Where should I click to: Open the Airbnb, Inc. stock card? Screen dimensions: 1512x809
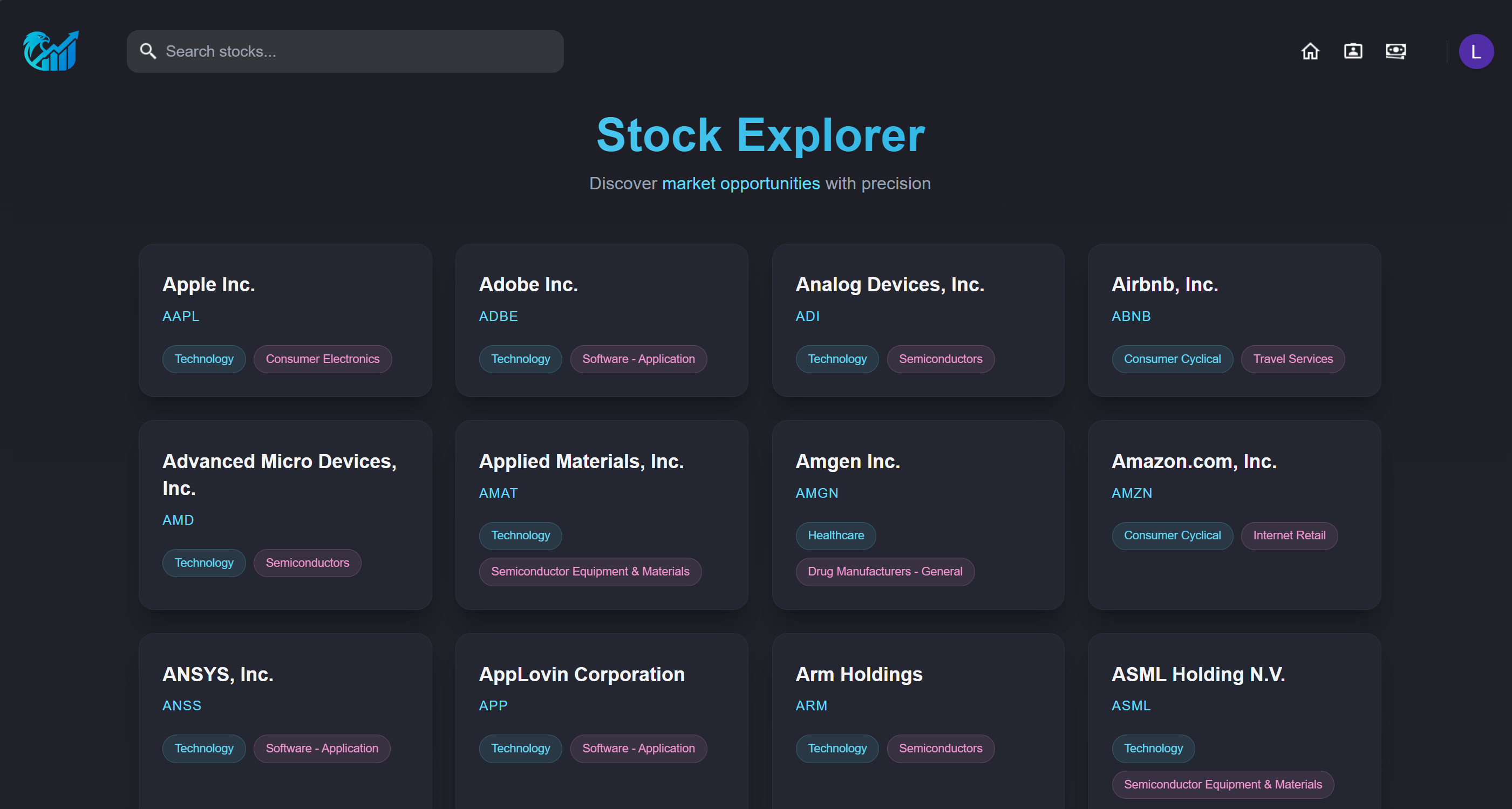click(x=1235, y=320)
